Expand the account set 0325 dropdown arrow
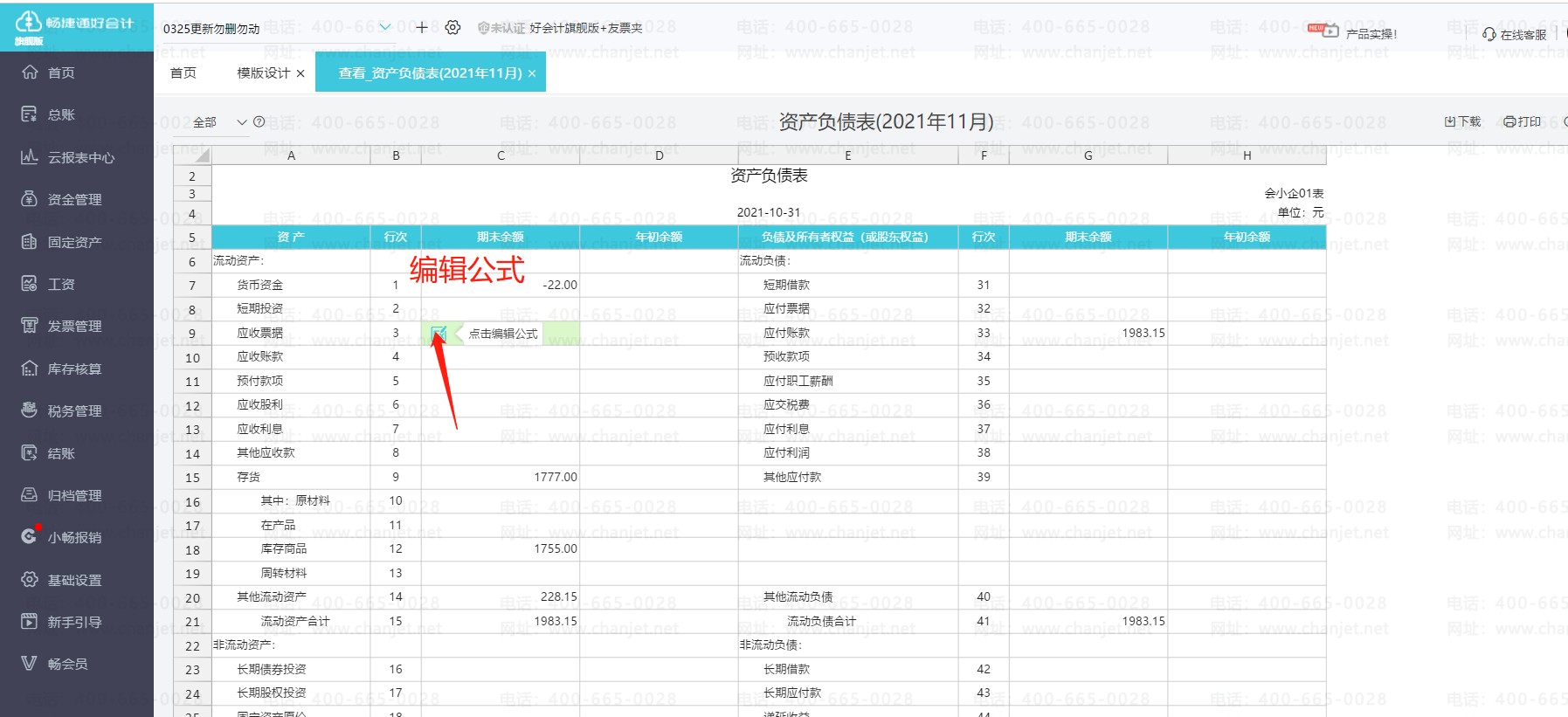 coord(385,28)
